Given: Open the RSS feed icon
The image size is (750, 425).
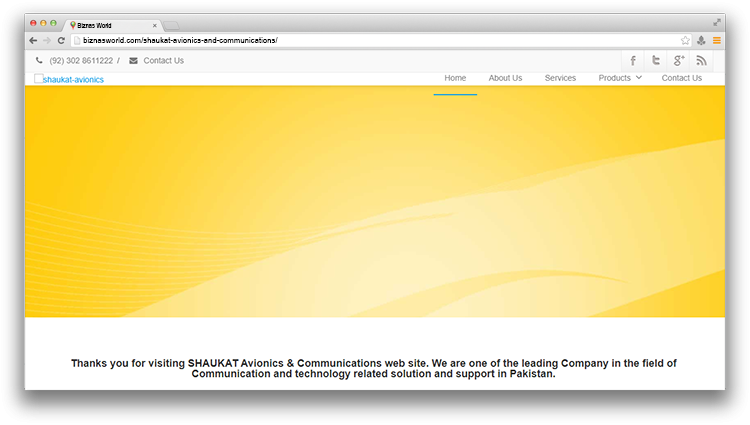Looking at the screenshot, I should coord(702,61).
